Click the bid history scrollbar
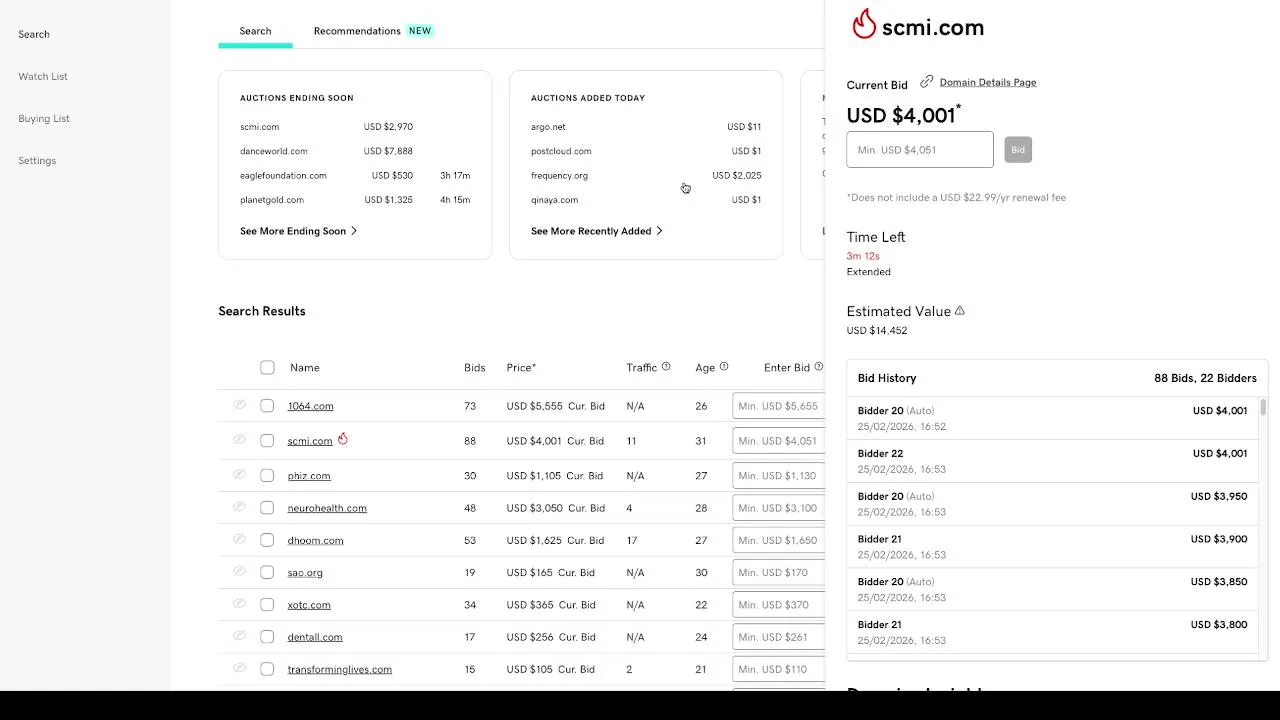This screenshot has width=1280, height=720. pos(1263,407)
